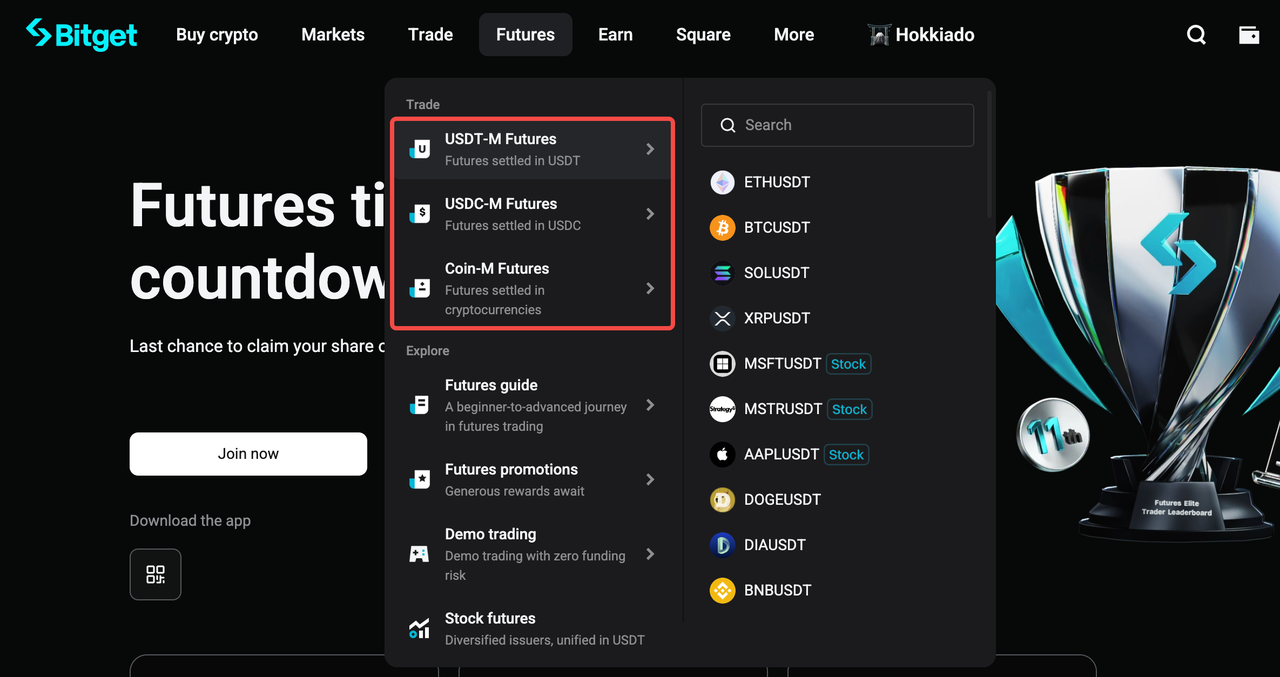Click the Bitget logo
Image resolution: width=1280 pixels, height=677 pixels.
point(81,34)
